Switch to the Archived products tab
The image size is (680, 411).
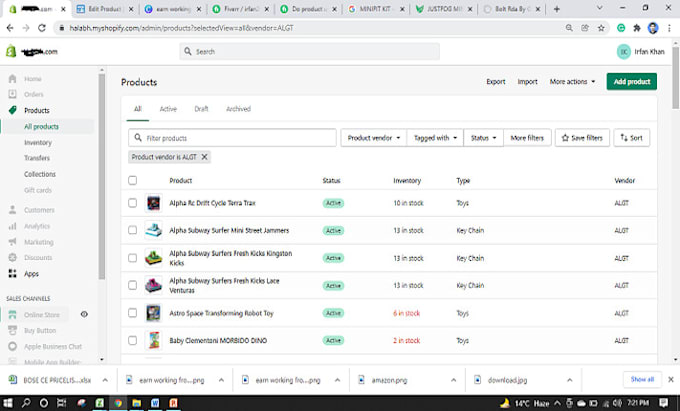(x=239, y=109)
